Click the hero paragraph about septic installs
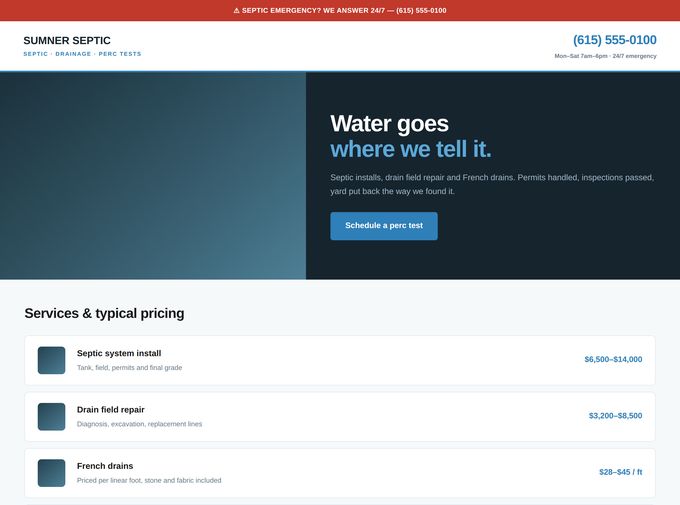 [x=492, y=184]
